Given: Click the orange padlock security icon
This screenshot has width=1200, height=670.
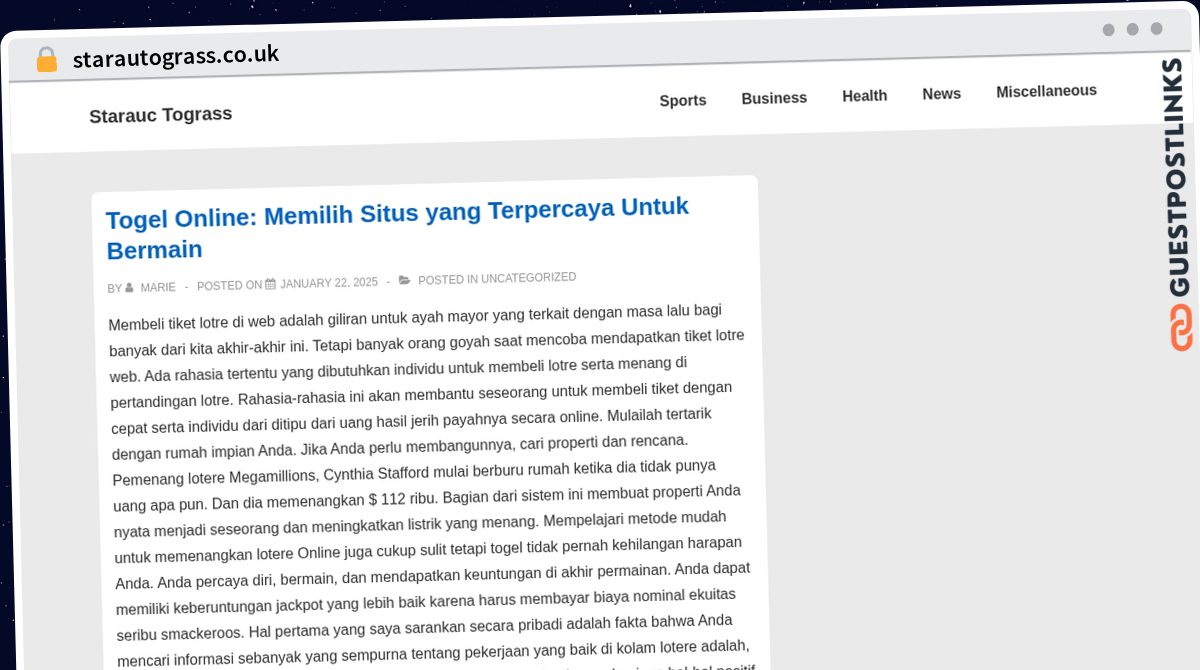Looking at the screenshot, I should point(46,60).
